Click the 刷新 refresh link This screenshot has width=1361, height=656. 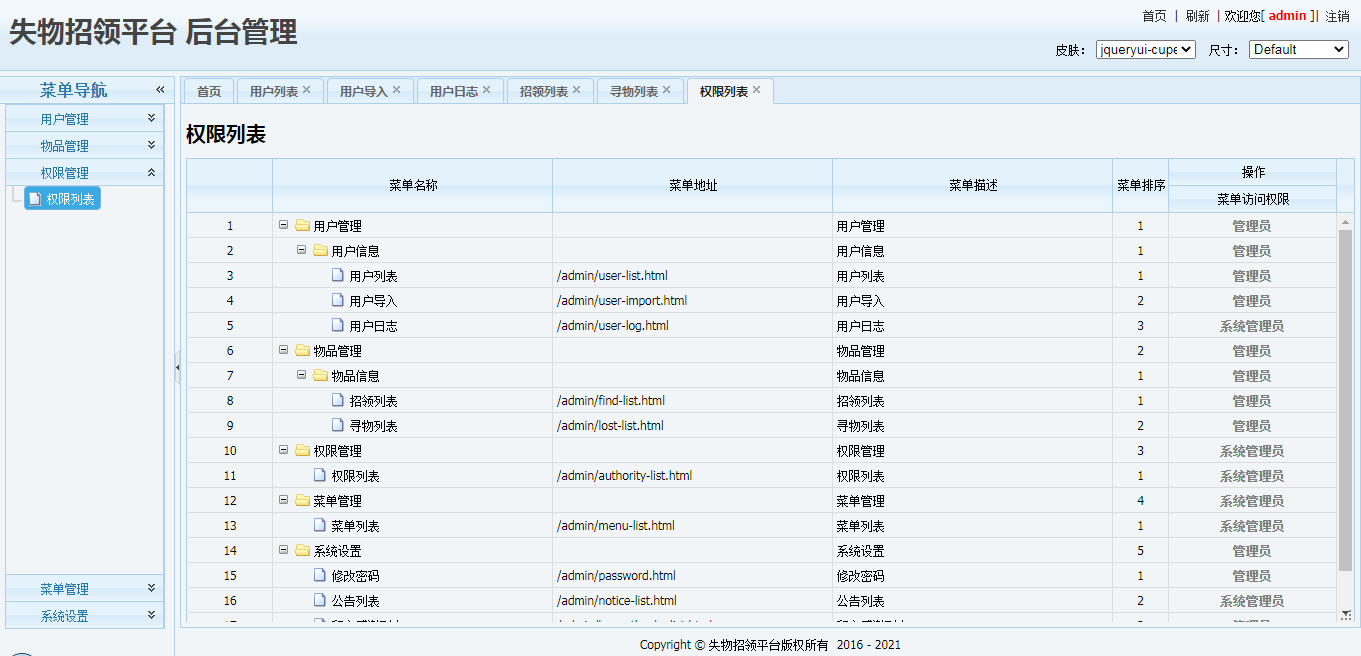[x=1197, y=16]
